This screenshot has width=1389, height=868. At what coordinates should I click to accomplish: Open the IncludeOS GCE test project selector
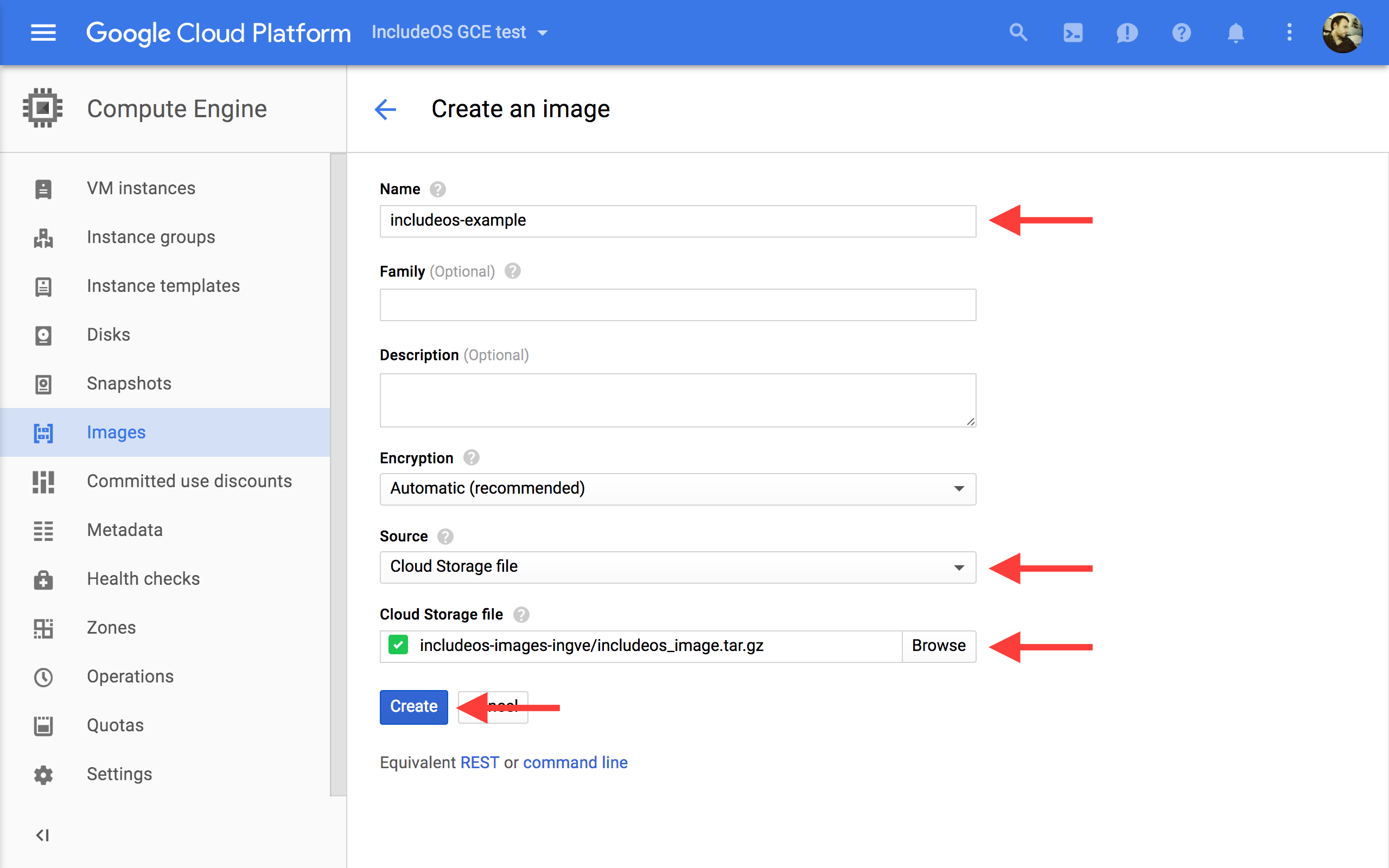[460, 32]
